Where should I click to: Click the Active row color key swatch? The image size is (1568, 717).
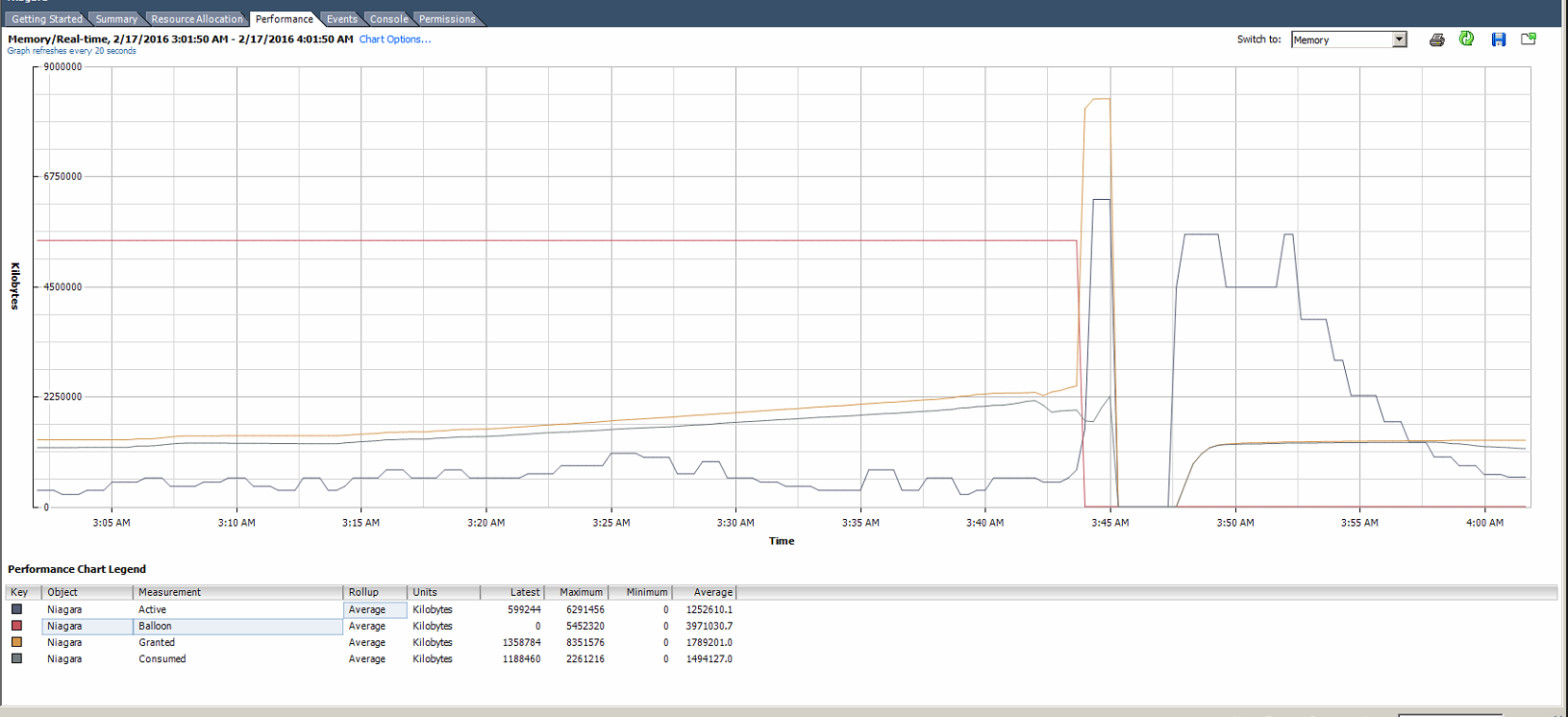coord(16,609)
